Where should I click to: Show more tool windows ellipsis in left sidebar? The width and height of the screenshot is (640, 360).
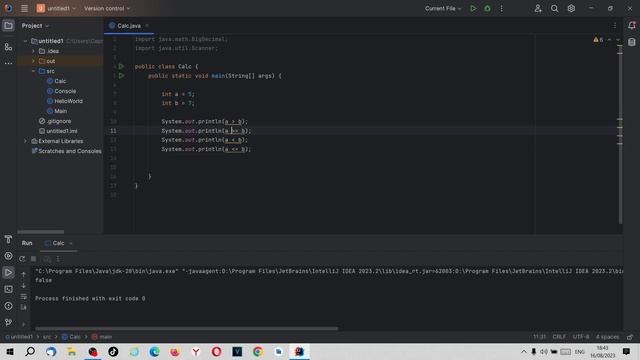[8, 63]
